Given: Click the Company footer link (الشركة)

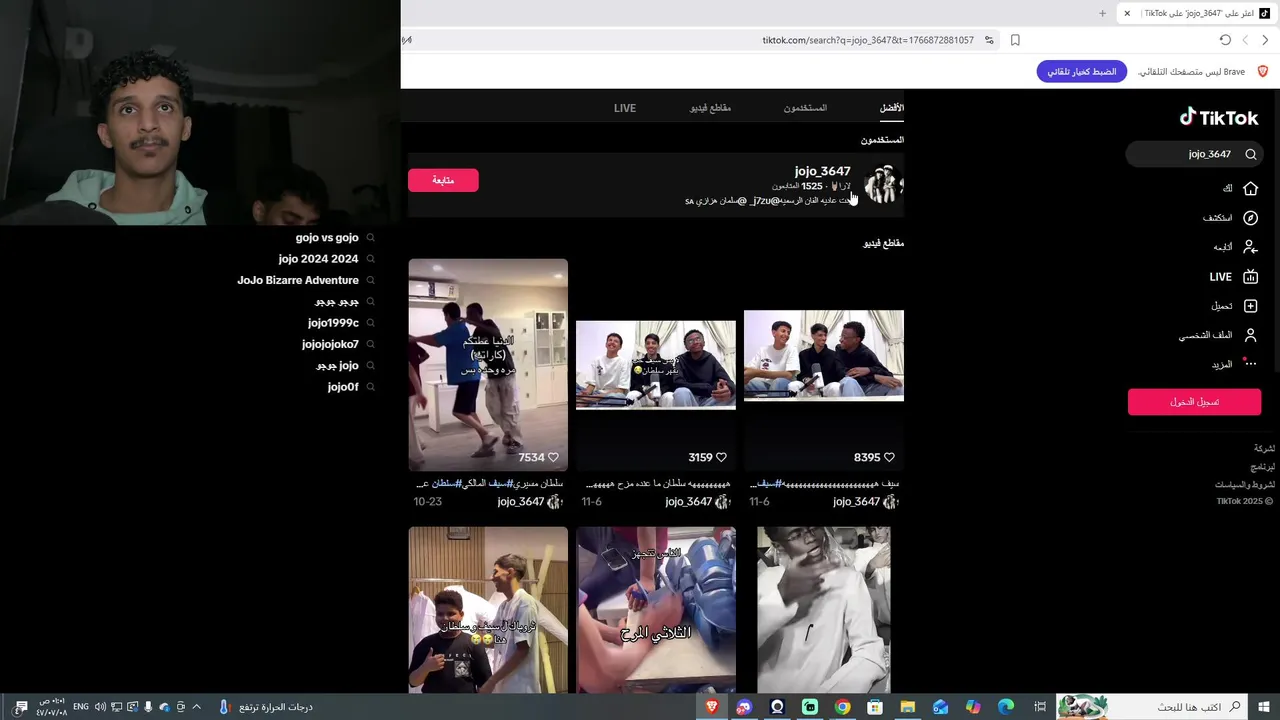Looking at the screenshot, I should point(1265,448).
